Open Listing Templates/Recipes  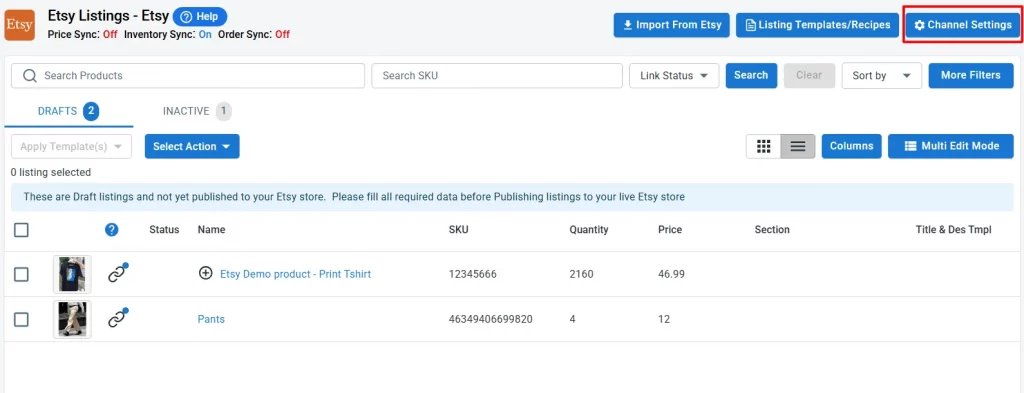point(817,25)
